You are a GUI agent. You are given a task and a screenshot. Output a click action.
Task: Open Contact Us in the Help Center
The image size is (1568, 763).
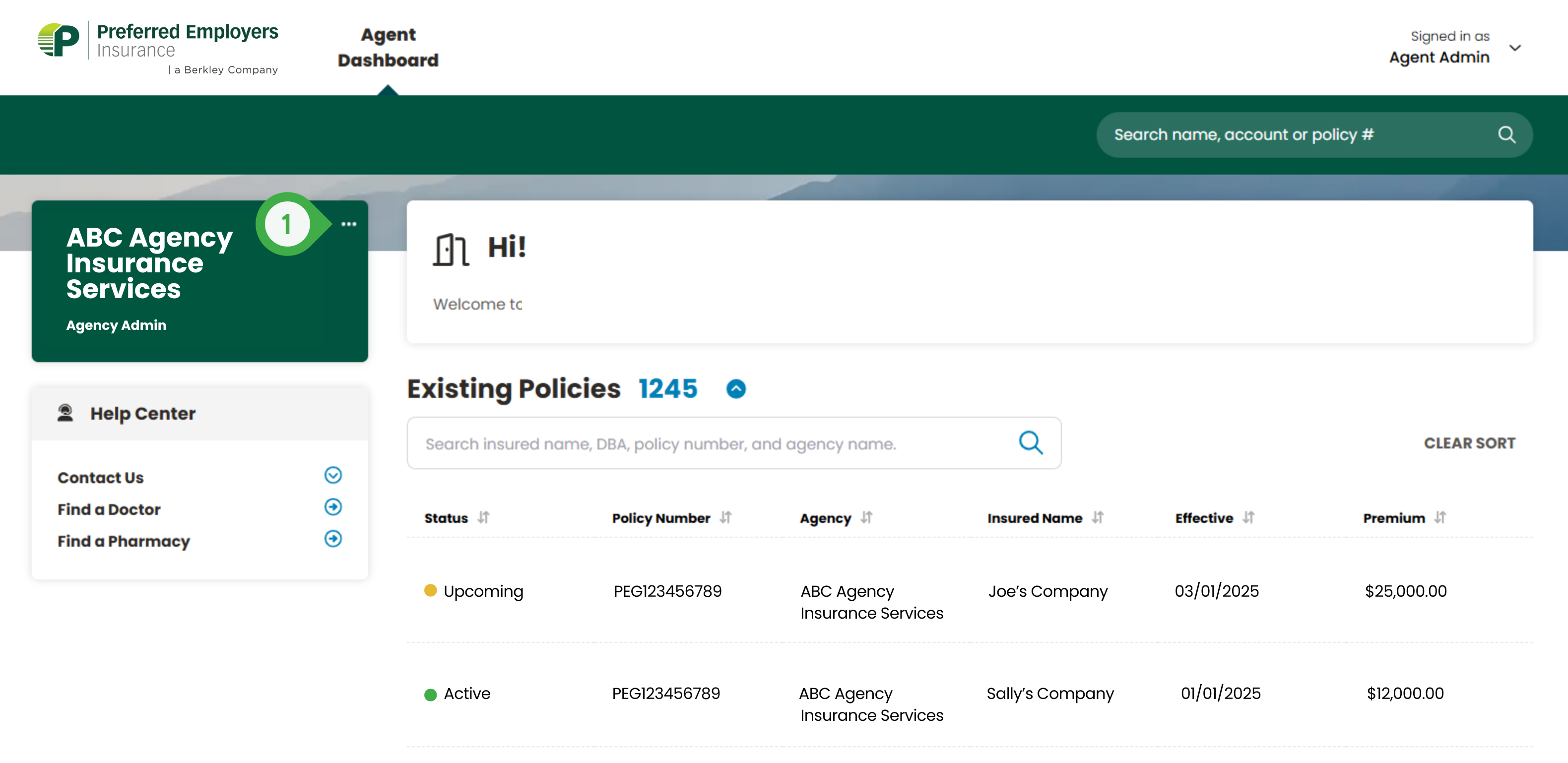[100, 478]
